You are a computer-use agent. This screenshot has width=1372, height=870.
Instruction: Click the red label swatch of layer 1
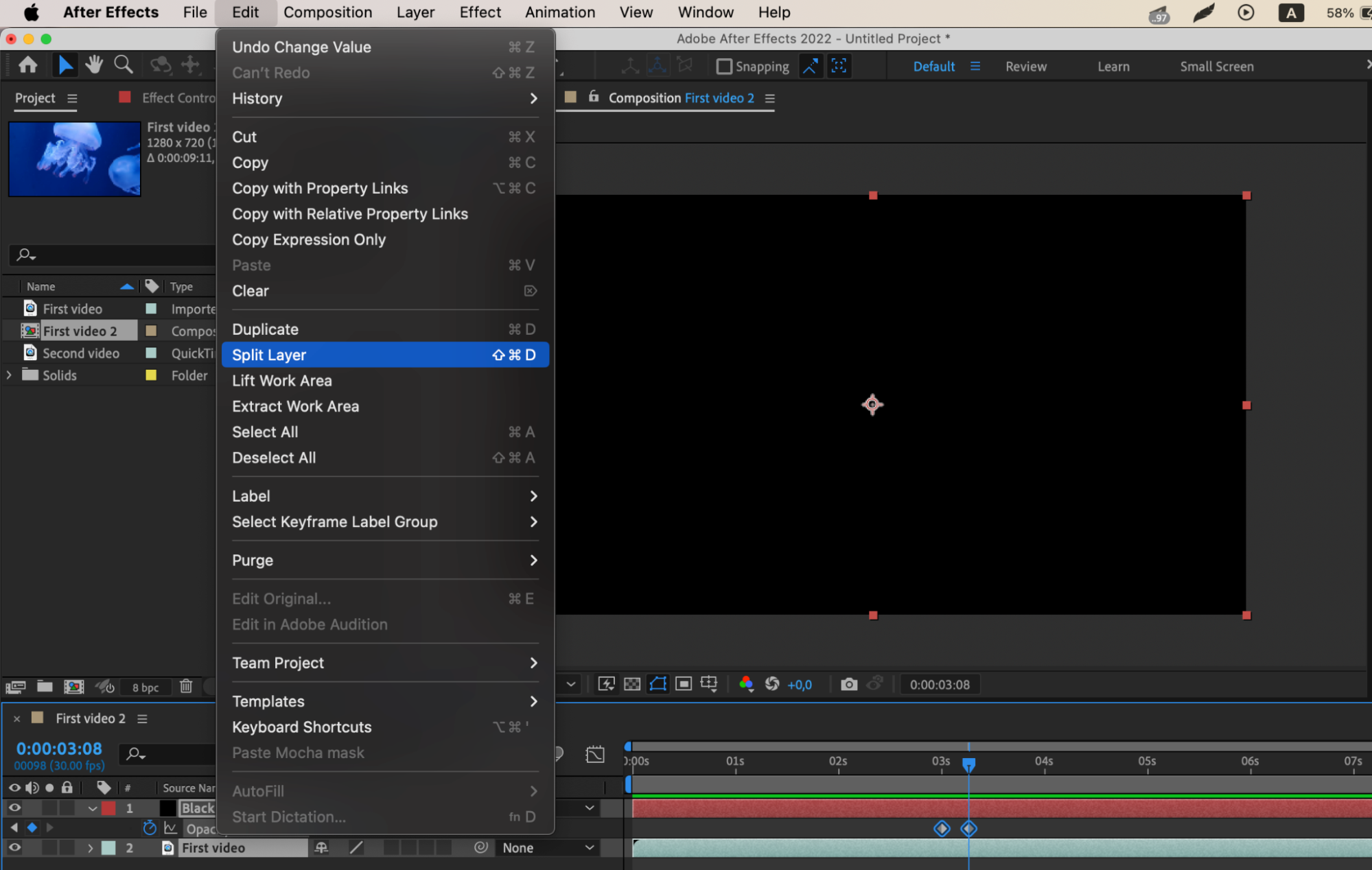108,808
